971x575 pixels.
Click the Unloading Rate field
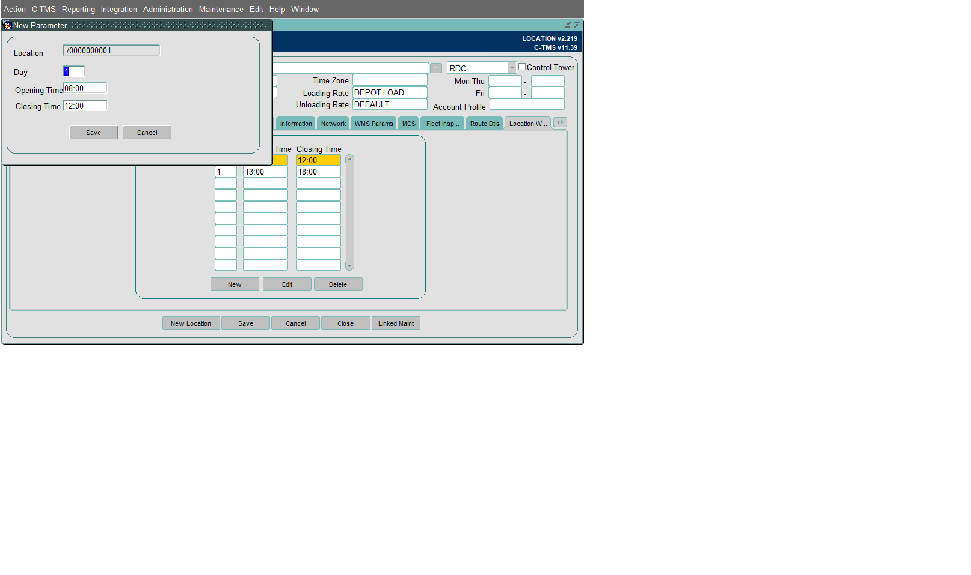pyautogui.click(x=390, y=105)
